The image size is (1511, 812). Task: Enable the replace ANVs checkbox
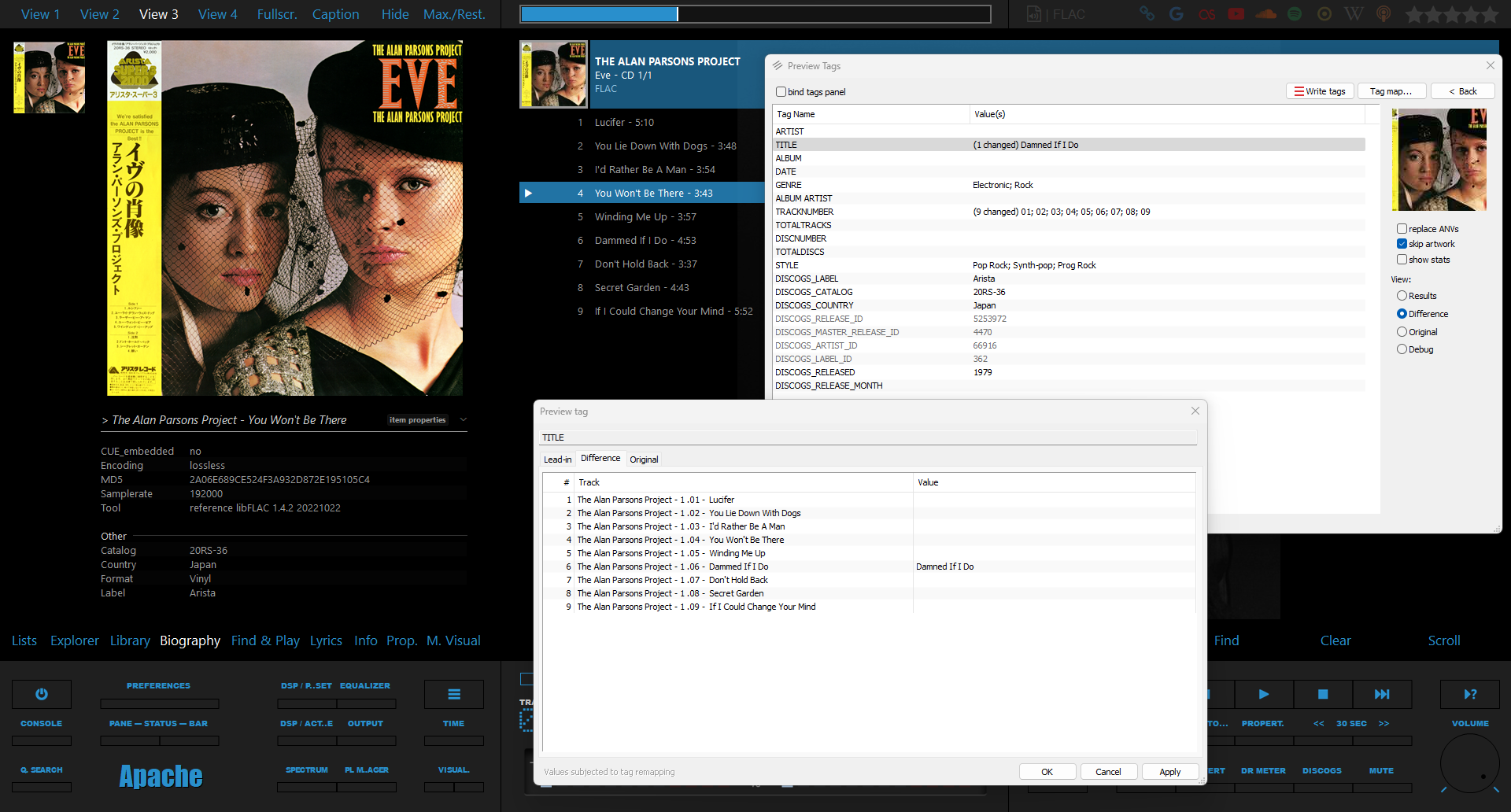click(1402, 229)
